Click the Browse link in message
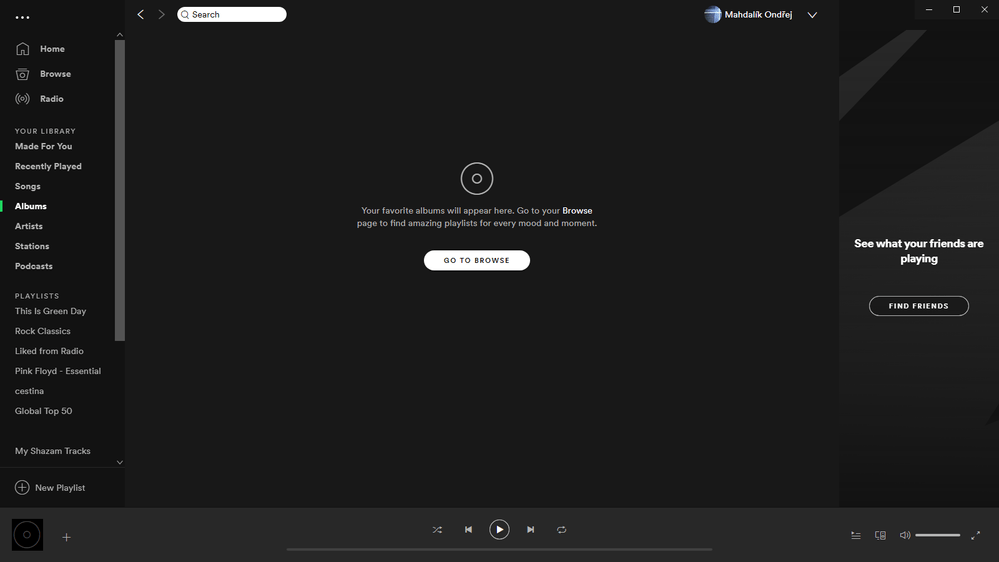The height and width of the screenshot is (562, 999). (x=577, y=210)
